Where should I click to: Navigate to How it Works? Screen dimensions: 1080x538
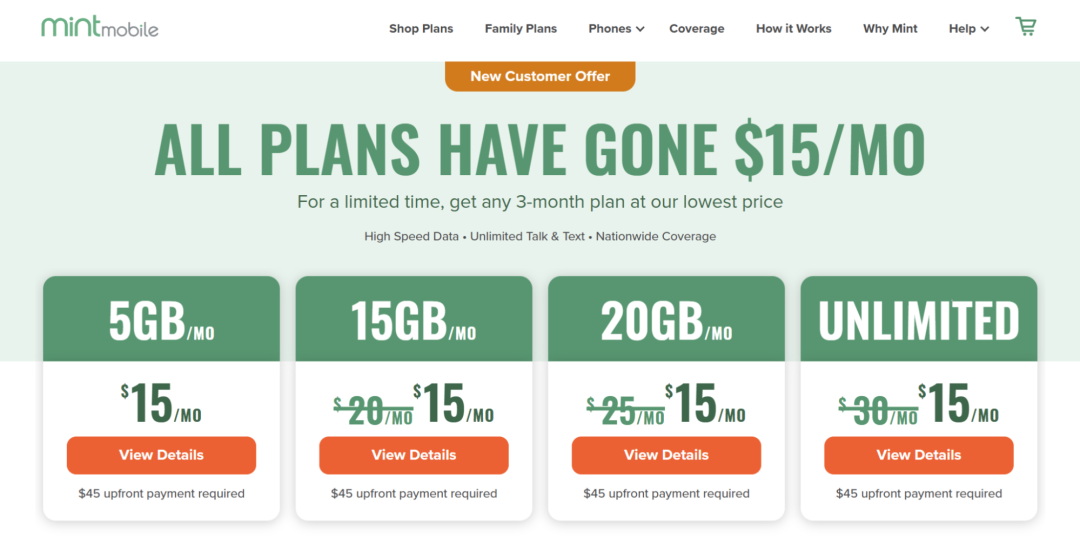click(x=794, y=29)
